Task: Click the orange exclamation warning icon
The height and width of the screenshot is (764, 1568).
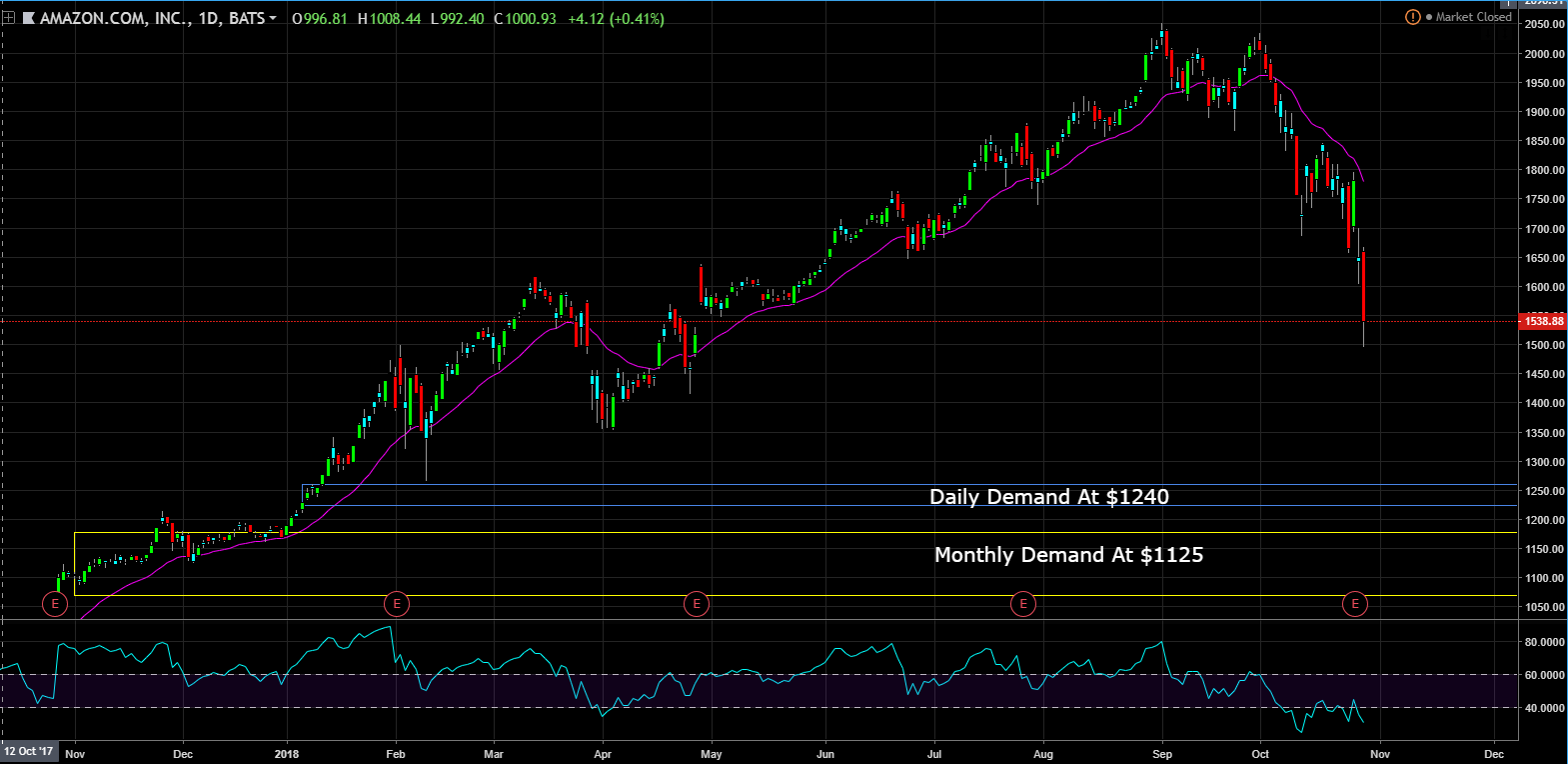Action: (x=1412, y=17)
